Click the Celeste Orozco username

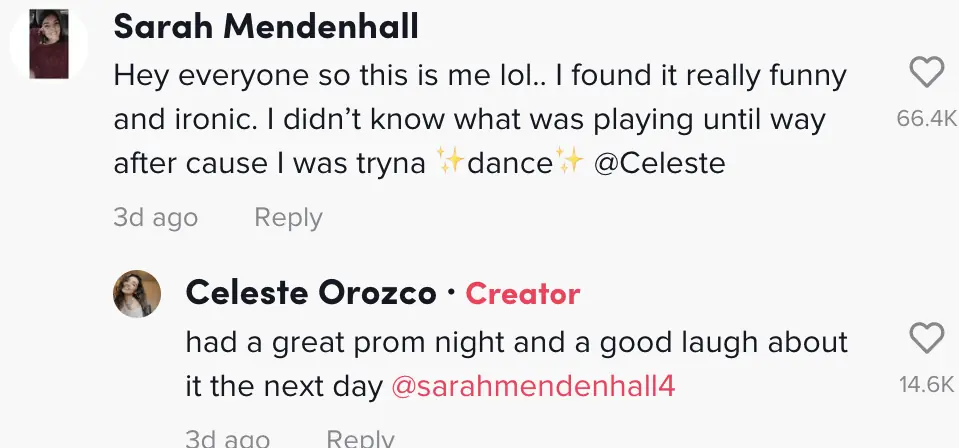tap(311, 293)
